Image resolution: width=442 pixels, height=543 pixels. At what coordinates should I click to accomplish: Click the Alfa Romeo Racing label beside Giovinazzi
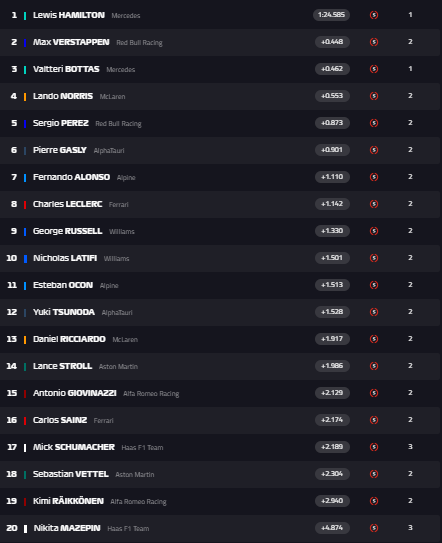tap(151, 394)
